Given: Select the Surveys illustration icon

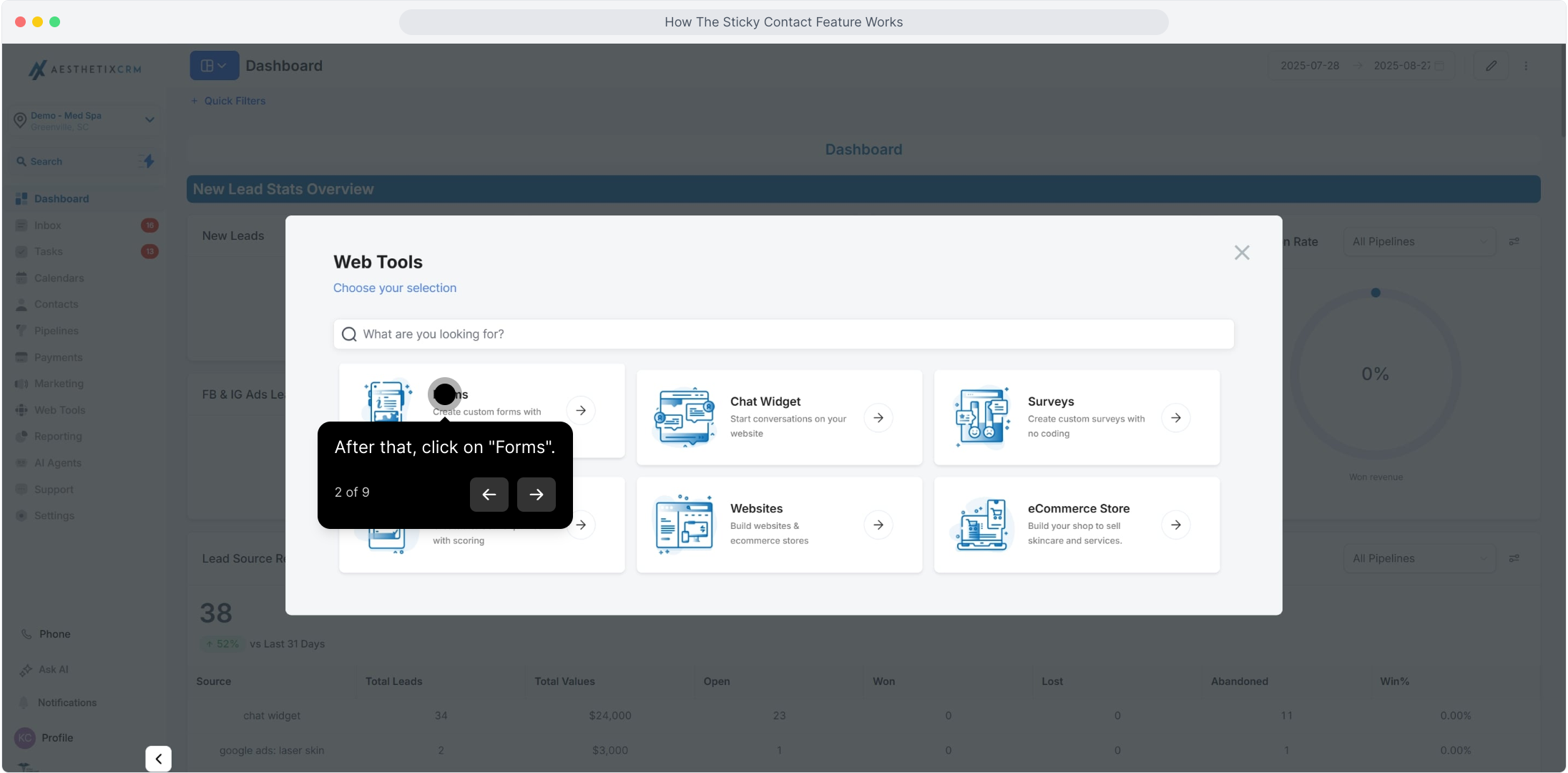Looking at the screenshot, I should (x=982, y=417).
